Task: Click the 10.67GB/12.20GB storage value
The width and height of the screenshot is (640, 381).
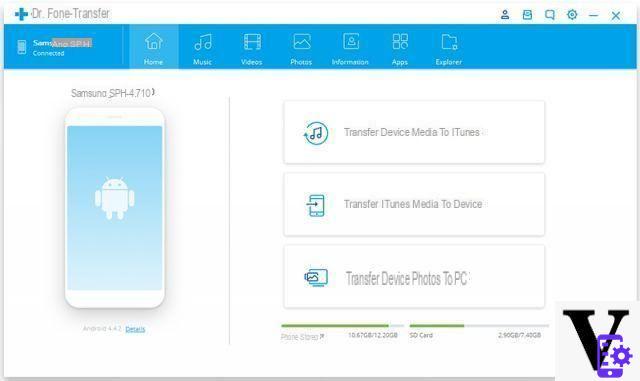Action: coord(373,335)
